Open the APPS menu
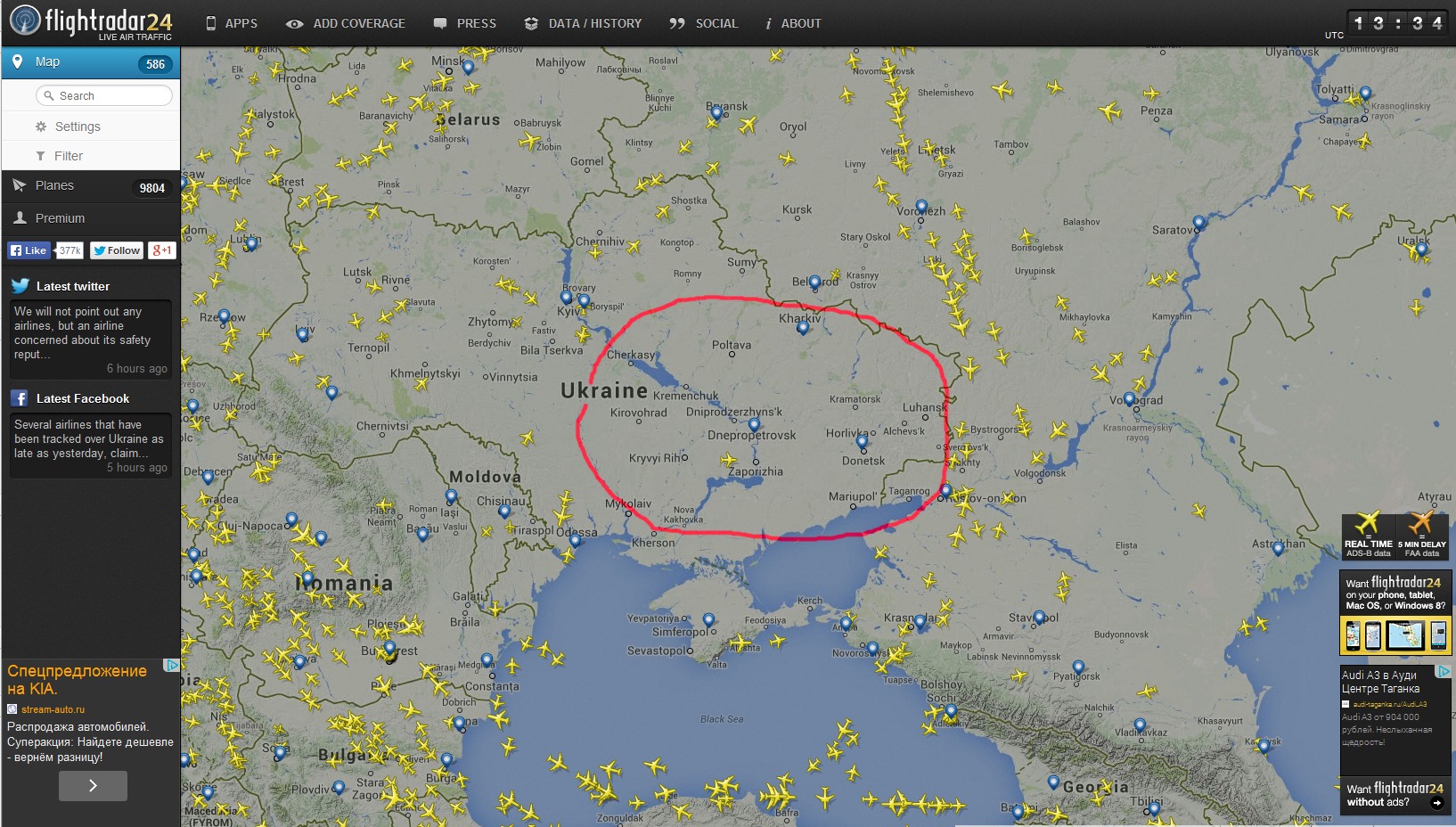The height and width of the screenshot is (827, 1456). tap(232, 23)
